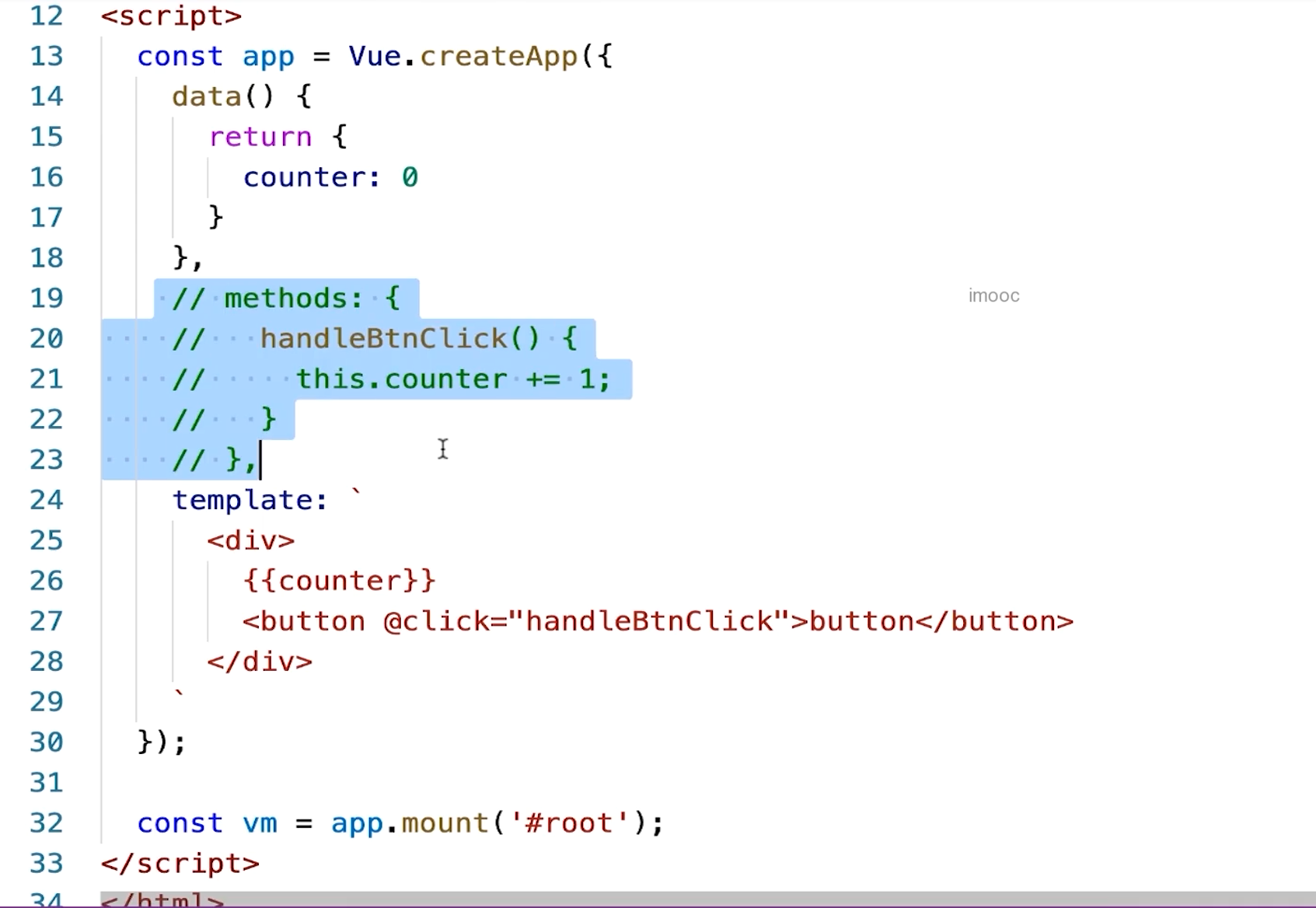Image resolution: width=1316 pixels, height=908 pixels.
Task: Select line number 19 in gutter
Action: tap(46, 298)
